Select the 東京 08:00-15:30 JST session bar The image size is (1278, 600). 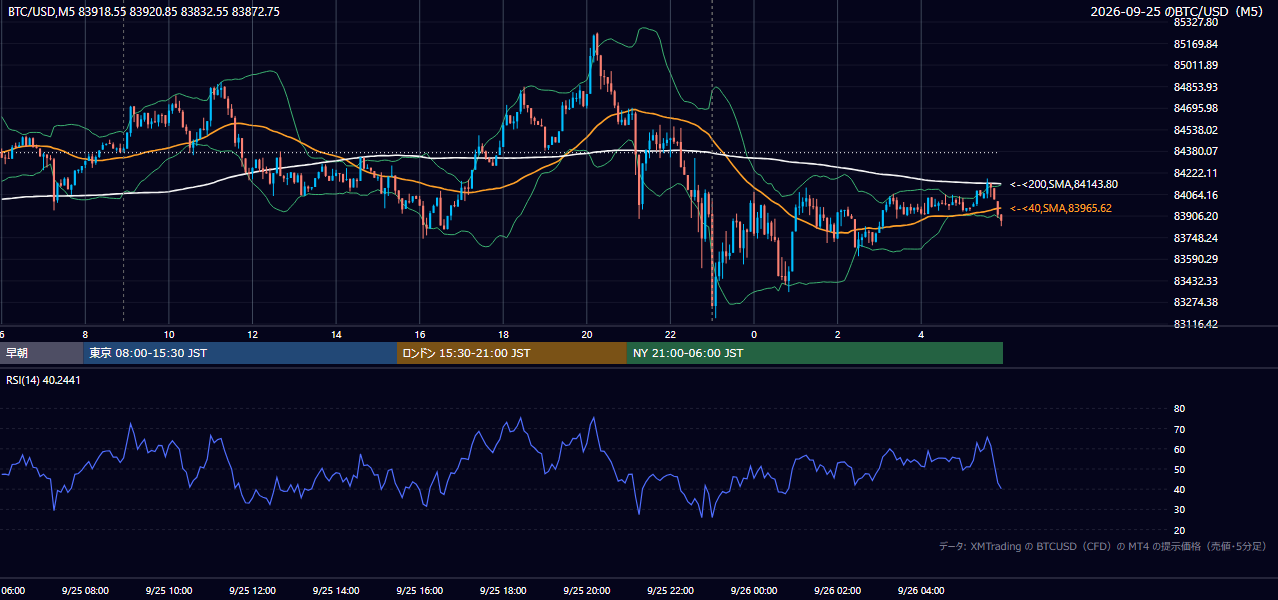240,353
